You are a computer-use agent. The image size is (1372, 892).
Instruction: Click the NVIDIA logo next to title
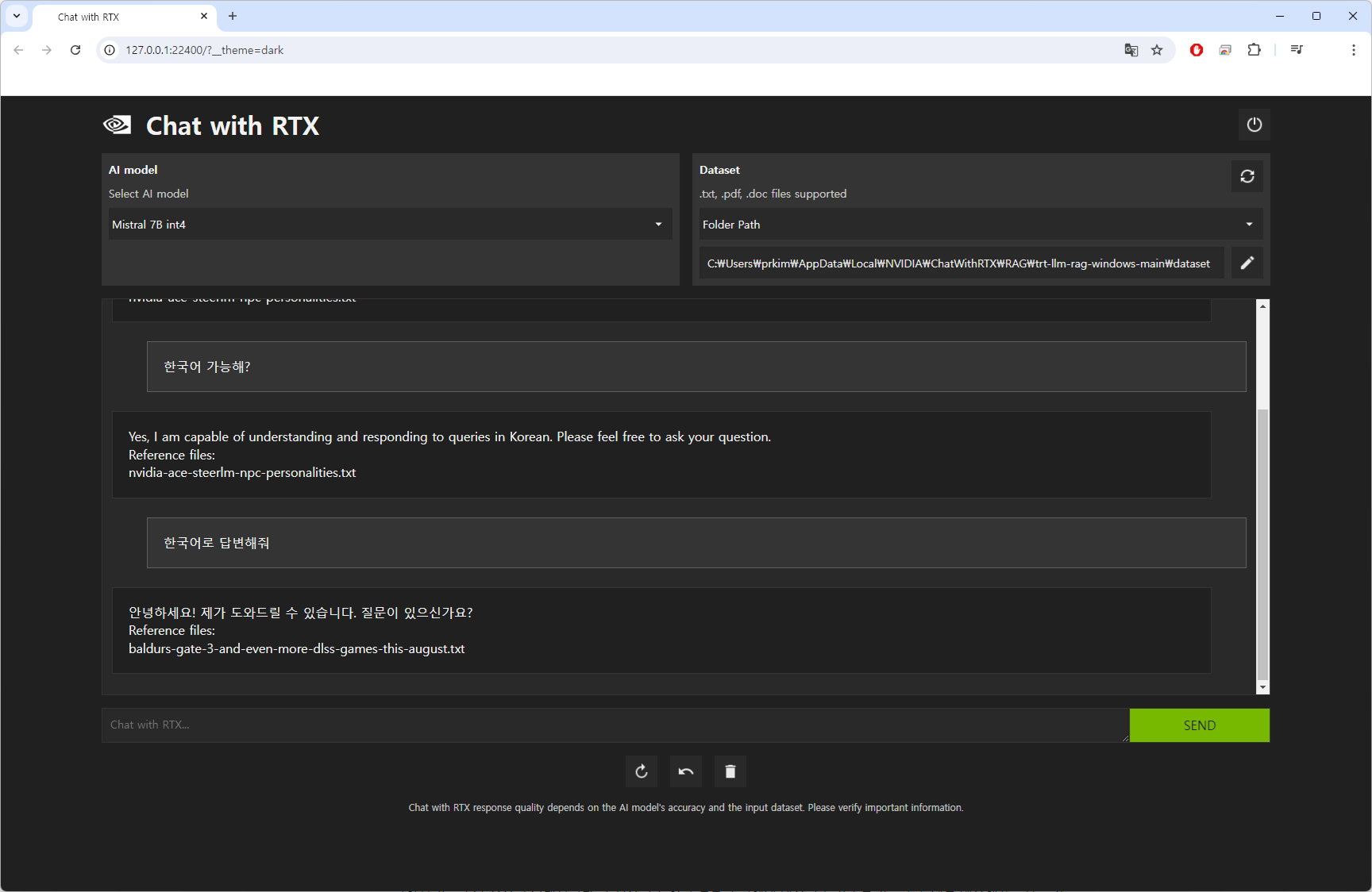coord(117,125)
